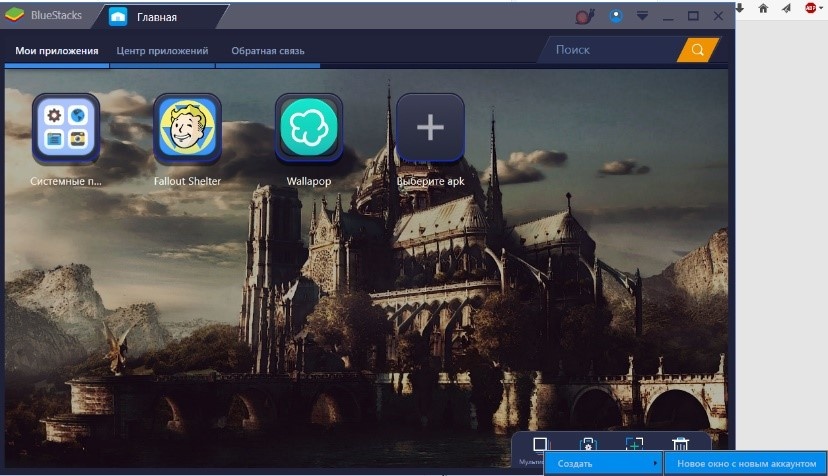Viewport: 828px width, 476px height.
Task: Click the BlueStacks logo
Action: click(15, 15)
